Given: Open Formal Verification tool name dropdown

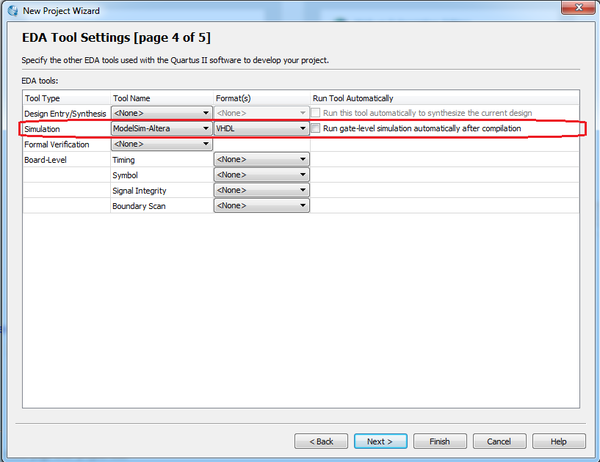Looking at the screenshot, I should click(x=160, y=144).
